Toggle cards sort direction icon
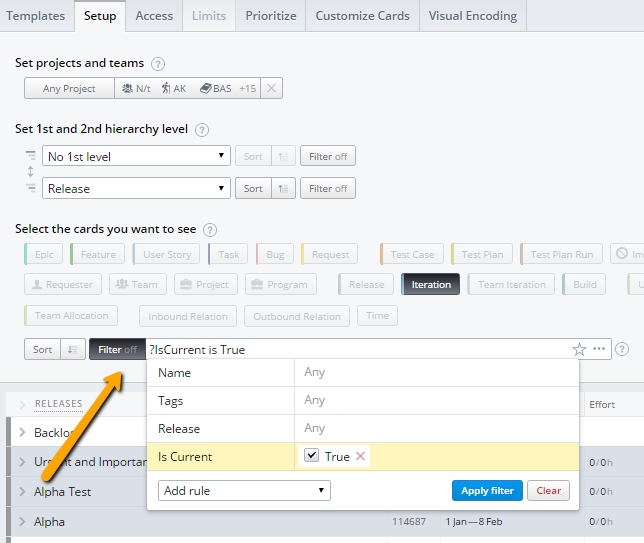This screenshot has height=543, width=644. (x=73, y=349)
